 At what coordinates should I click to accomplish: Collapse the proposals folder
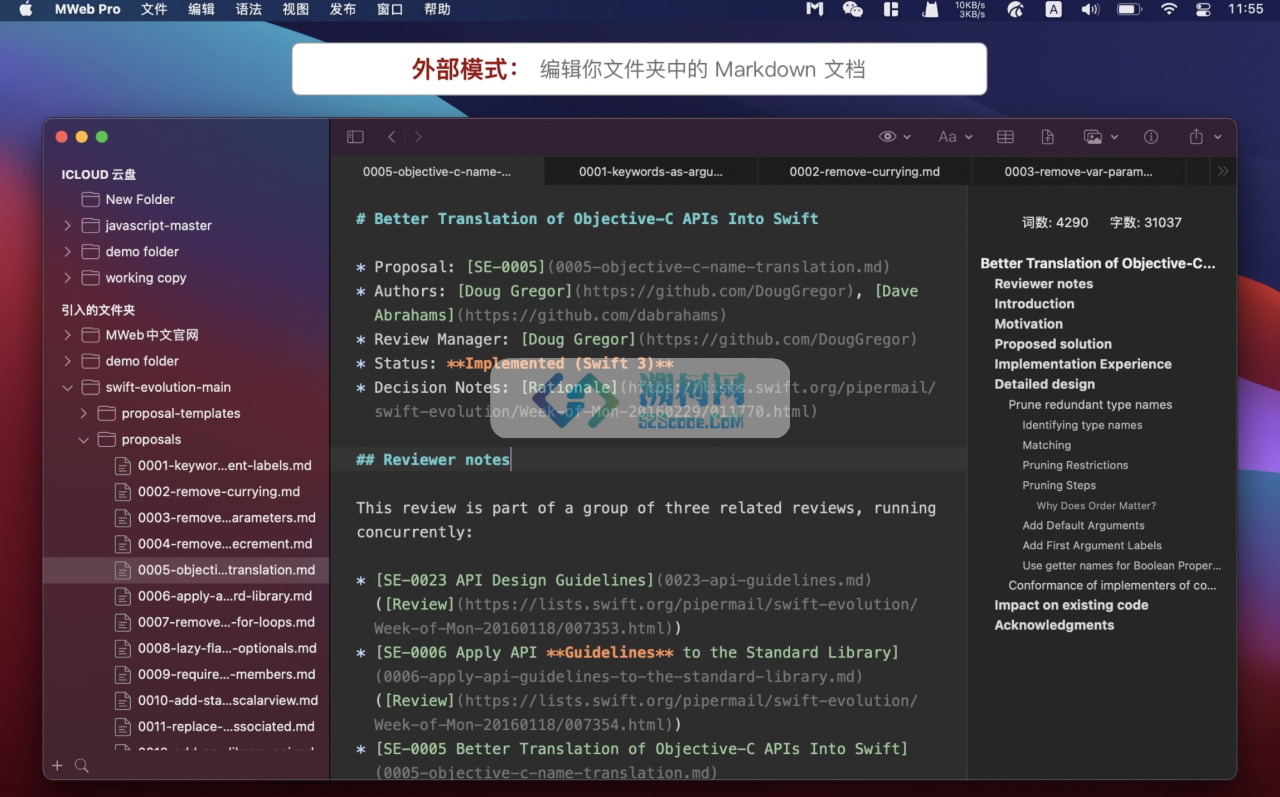point(83,439)
